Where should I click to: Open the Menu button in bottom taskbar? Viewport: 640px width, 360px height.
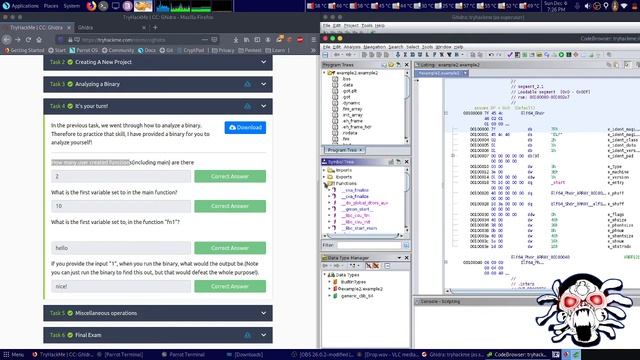[x=13, y=355]
